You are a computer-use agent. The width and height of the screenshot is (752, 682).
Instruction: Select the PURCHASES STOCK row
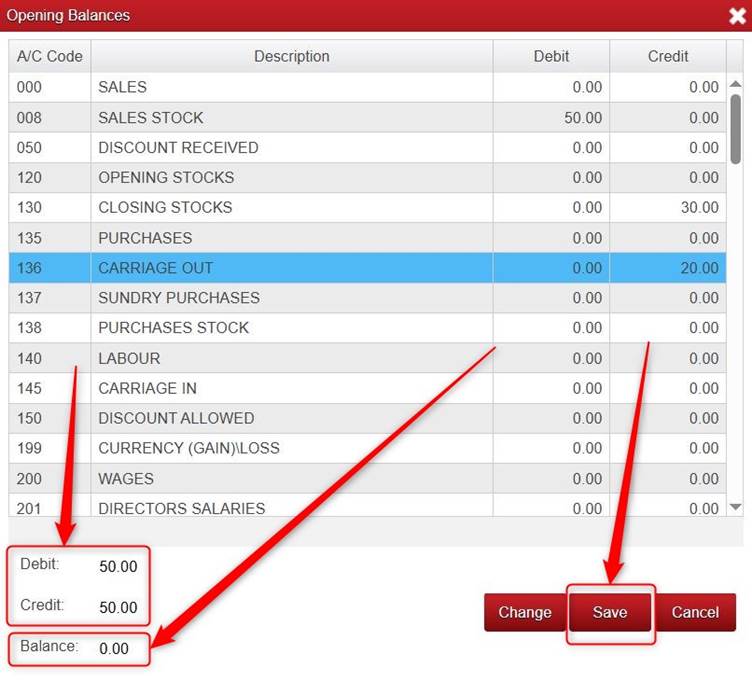367,328
